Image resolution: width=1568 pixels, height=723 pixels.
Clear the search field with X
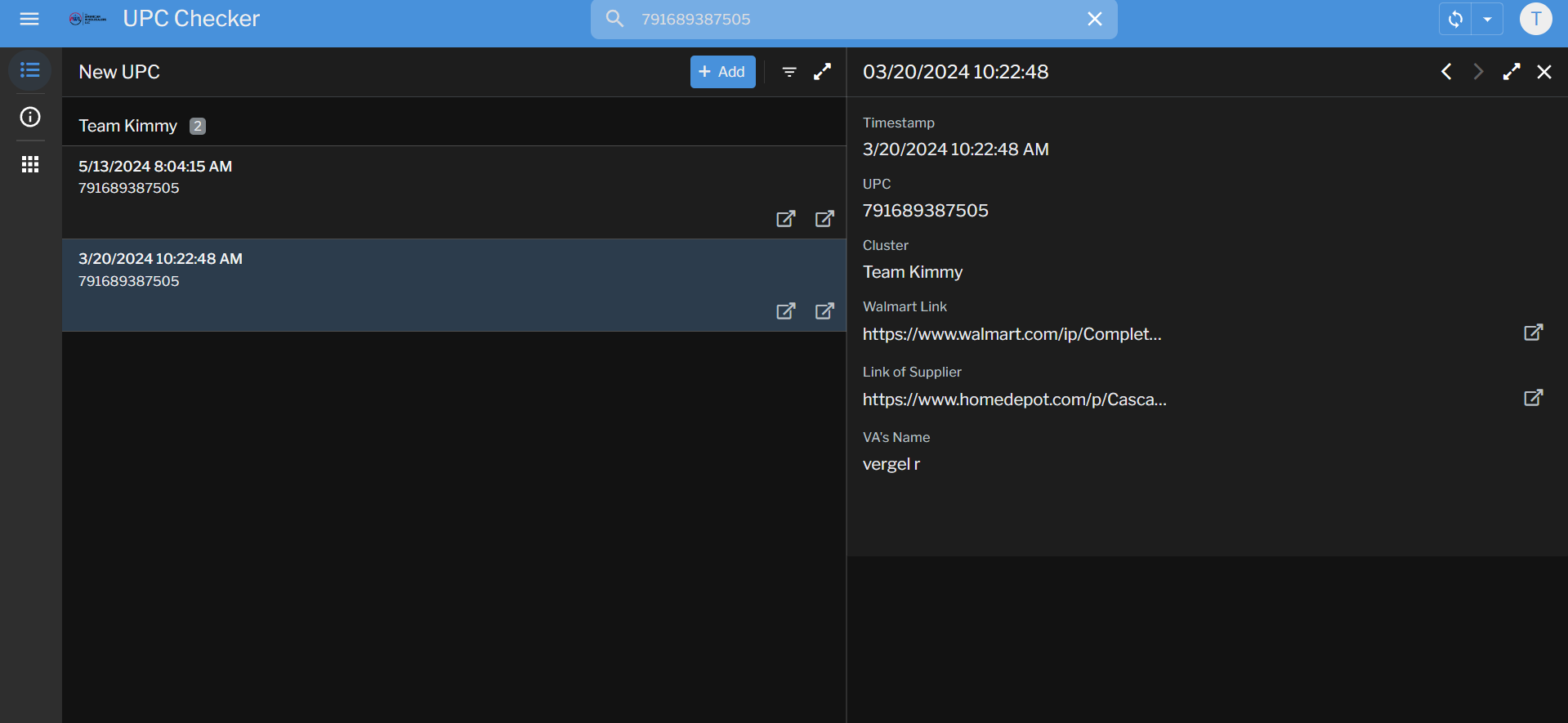[x=1095, y=19]
